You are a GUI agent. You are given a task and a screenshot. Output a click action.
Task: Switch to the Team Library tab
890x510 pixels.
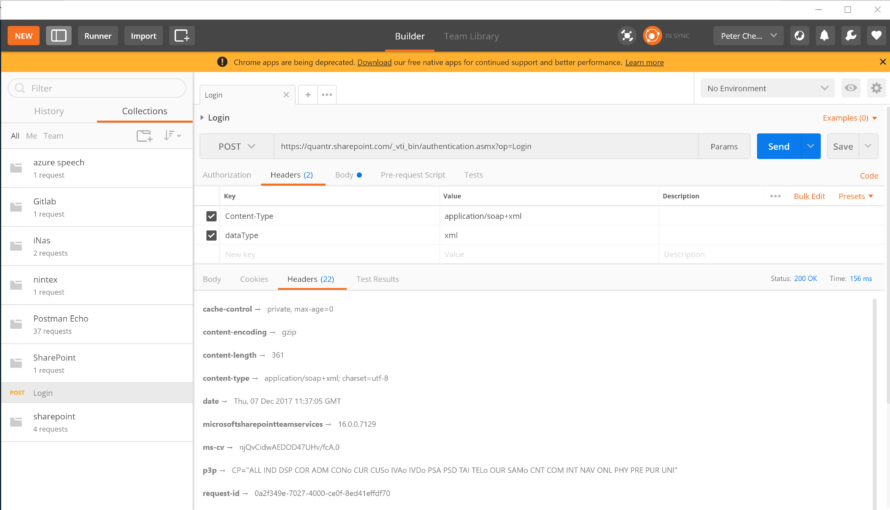471,36
